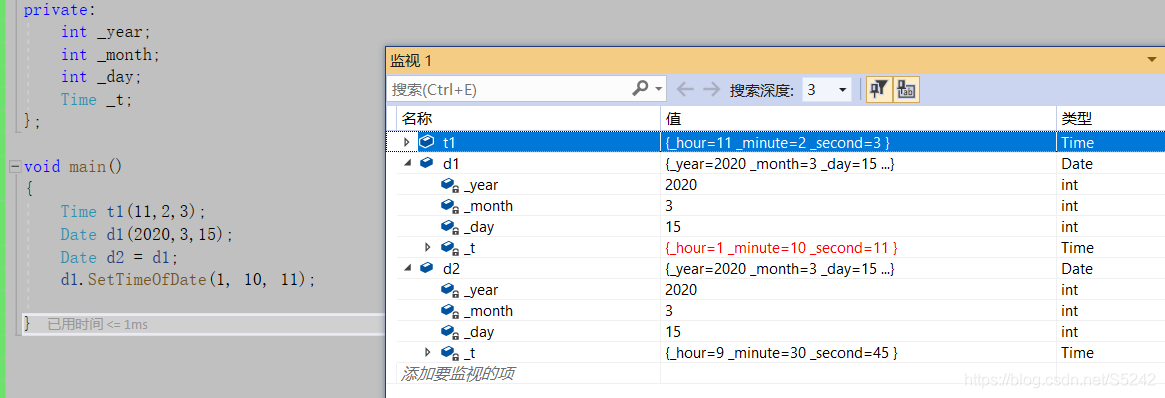
Task: Click the code line Date d2 = d1;
Action: pos(120,258)
